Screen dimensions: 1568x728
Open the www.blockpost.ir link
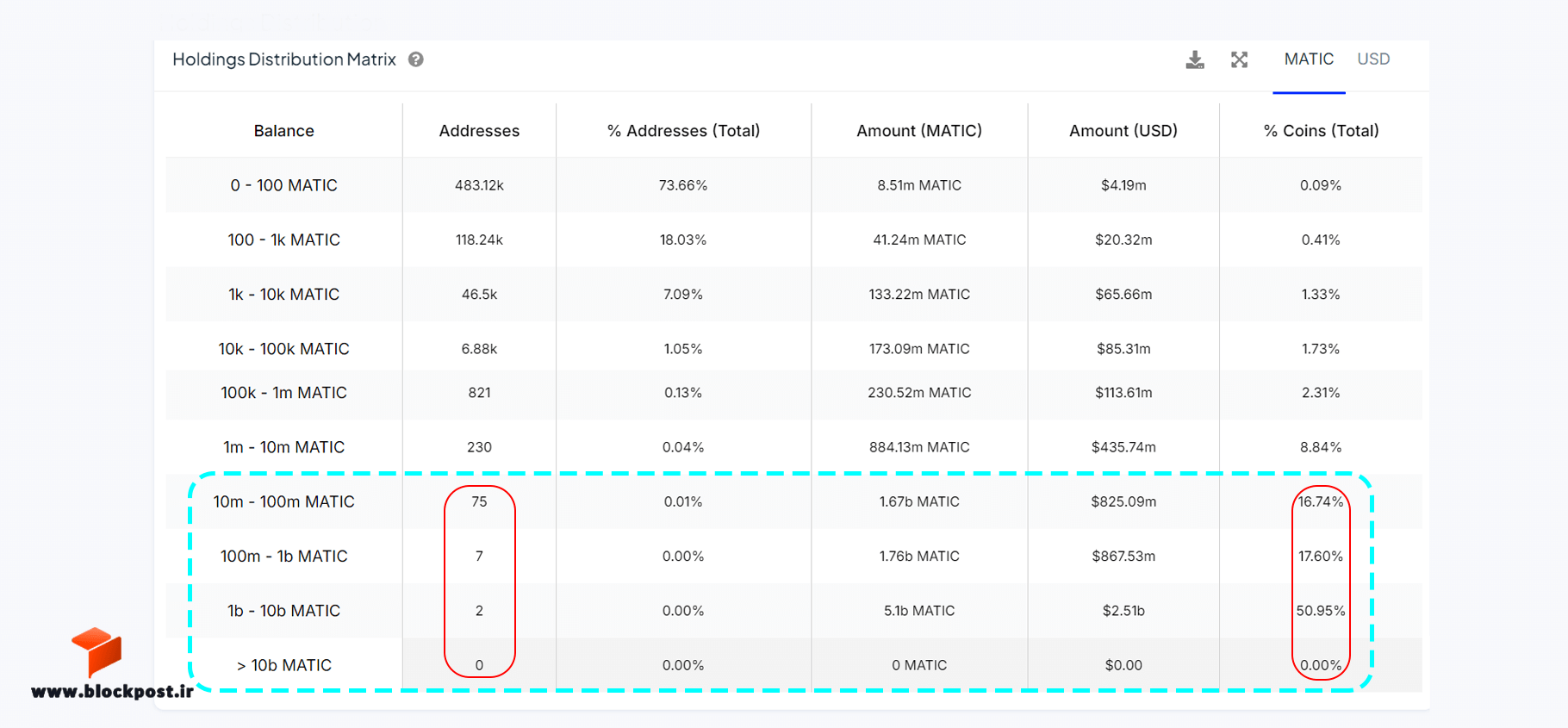[x=112, y=691]
